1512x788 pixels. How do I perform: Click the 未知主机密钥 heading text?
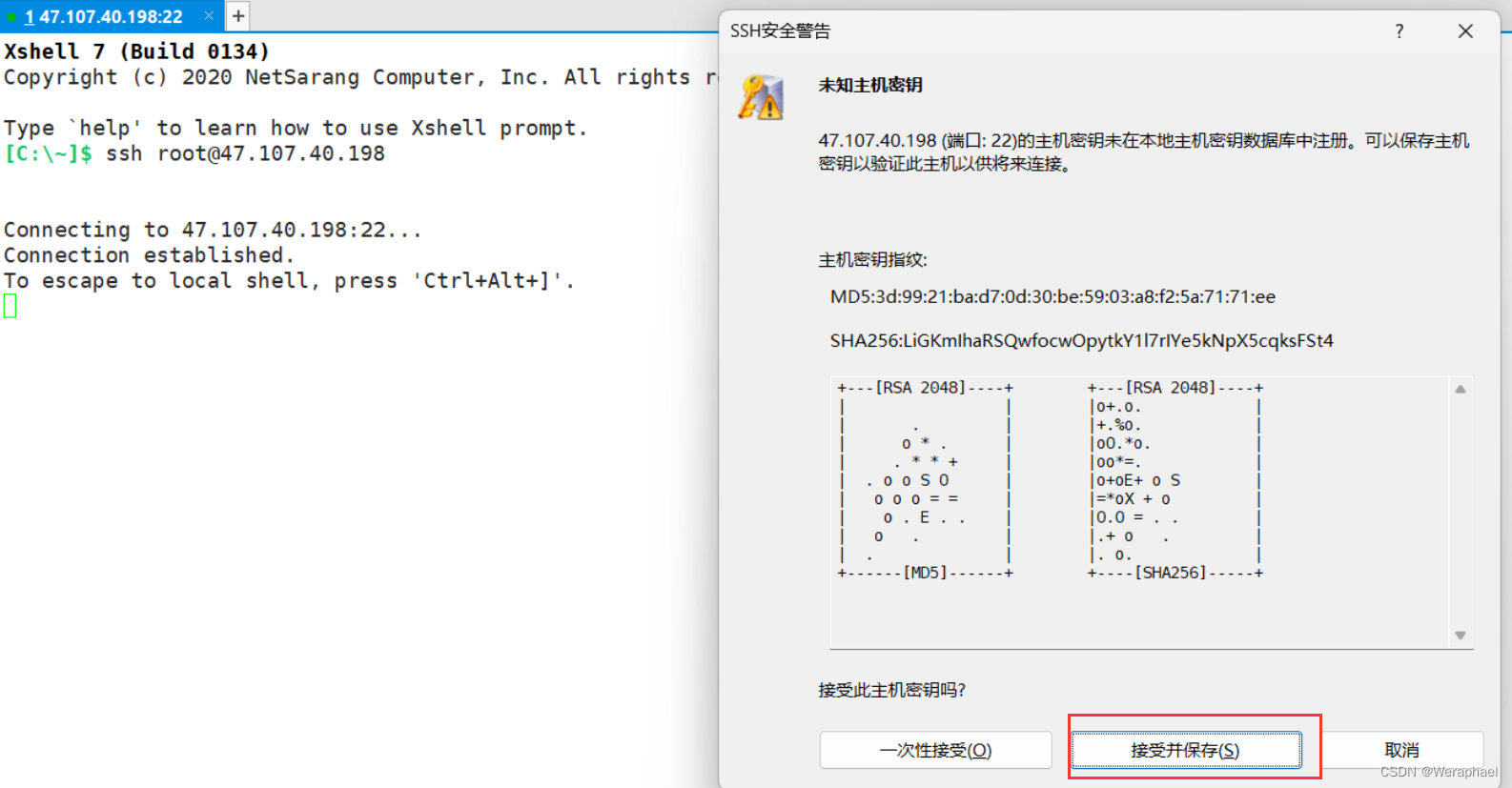point(870,85)
